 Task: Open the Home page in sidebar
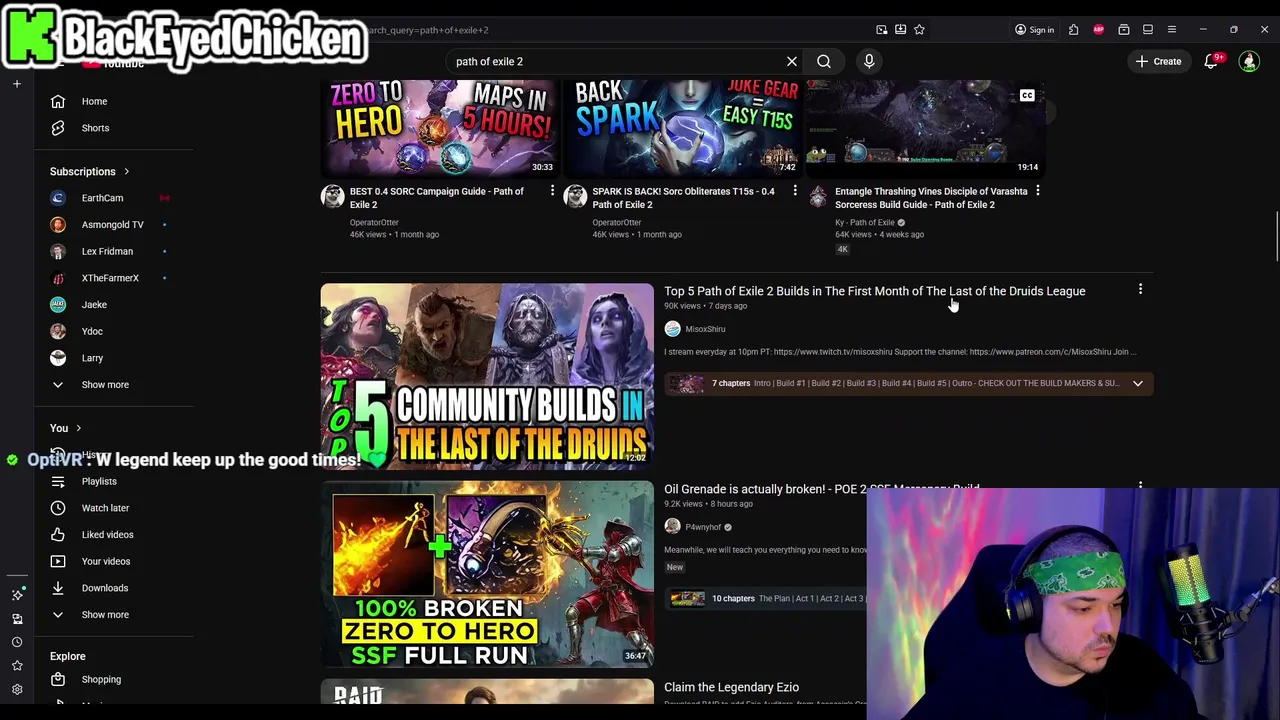[94, 101]
